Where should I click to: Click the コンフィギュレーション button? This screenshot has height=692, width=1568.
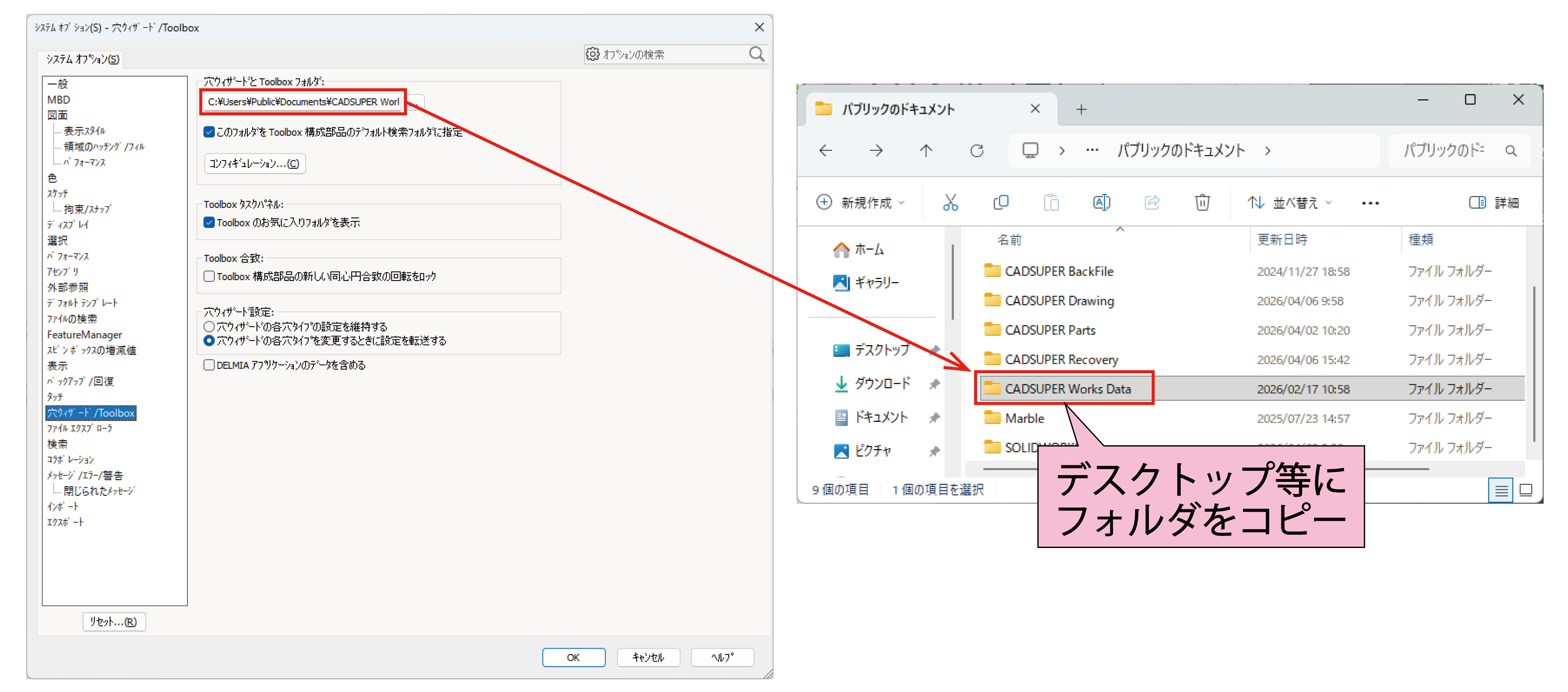click(254, 163)
